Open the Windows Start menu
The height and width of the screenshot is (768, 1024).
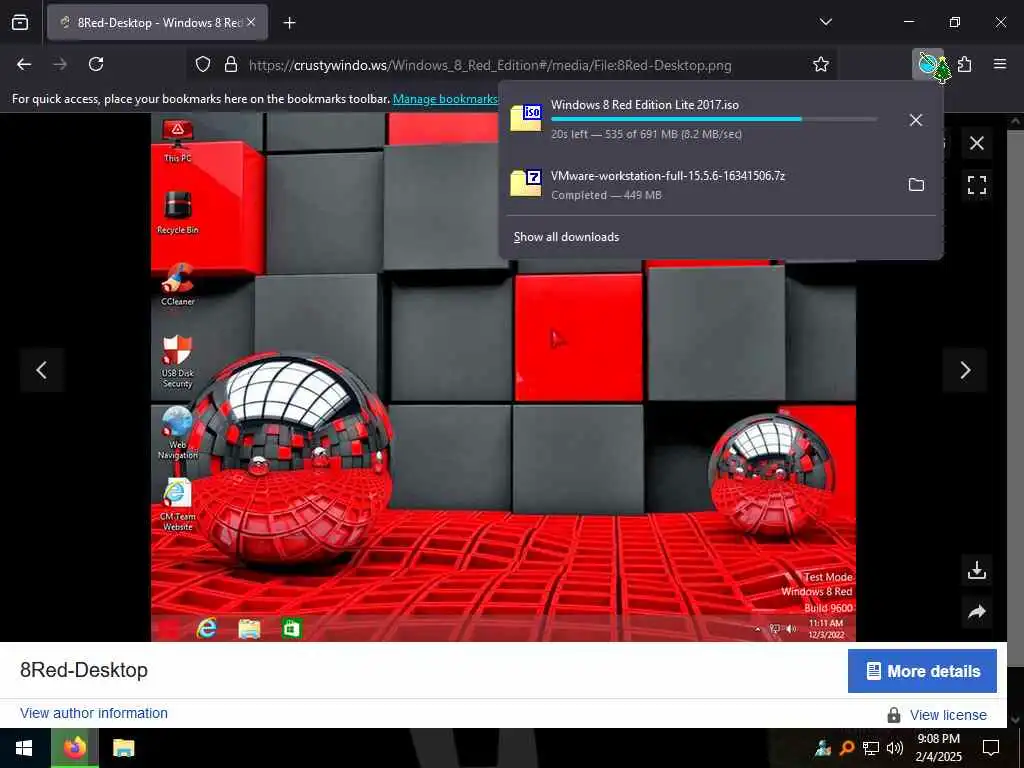(x=25, y=748)
